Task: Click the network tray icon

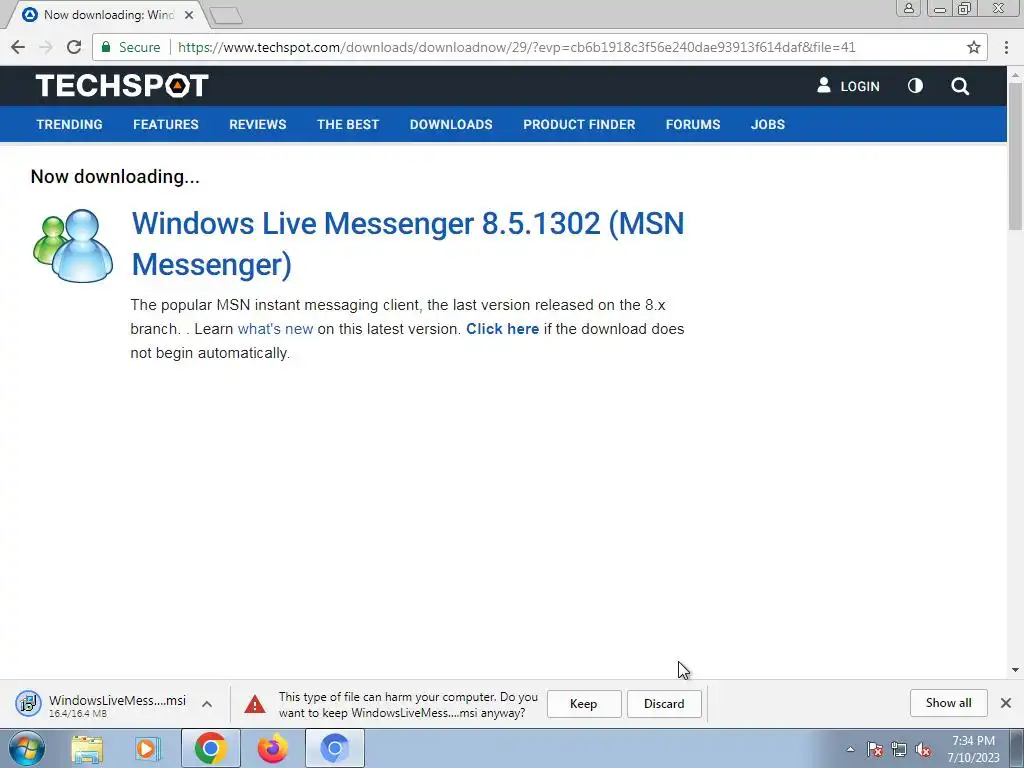Action: [x=899, y=749]
